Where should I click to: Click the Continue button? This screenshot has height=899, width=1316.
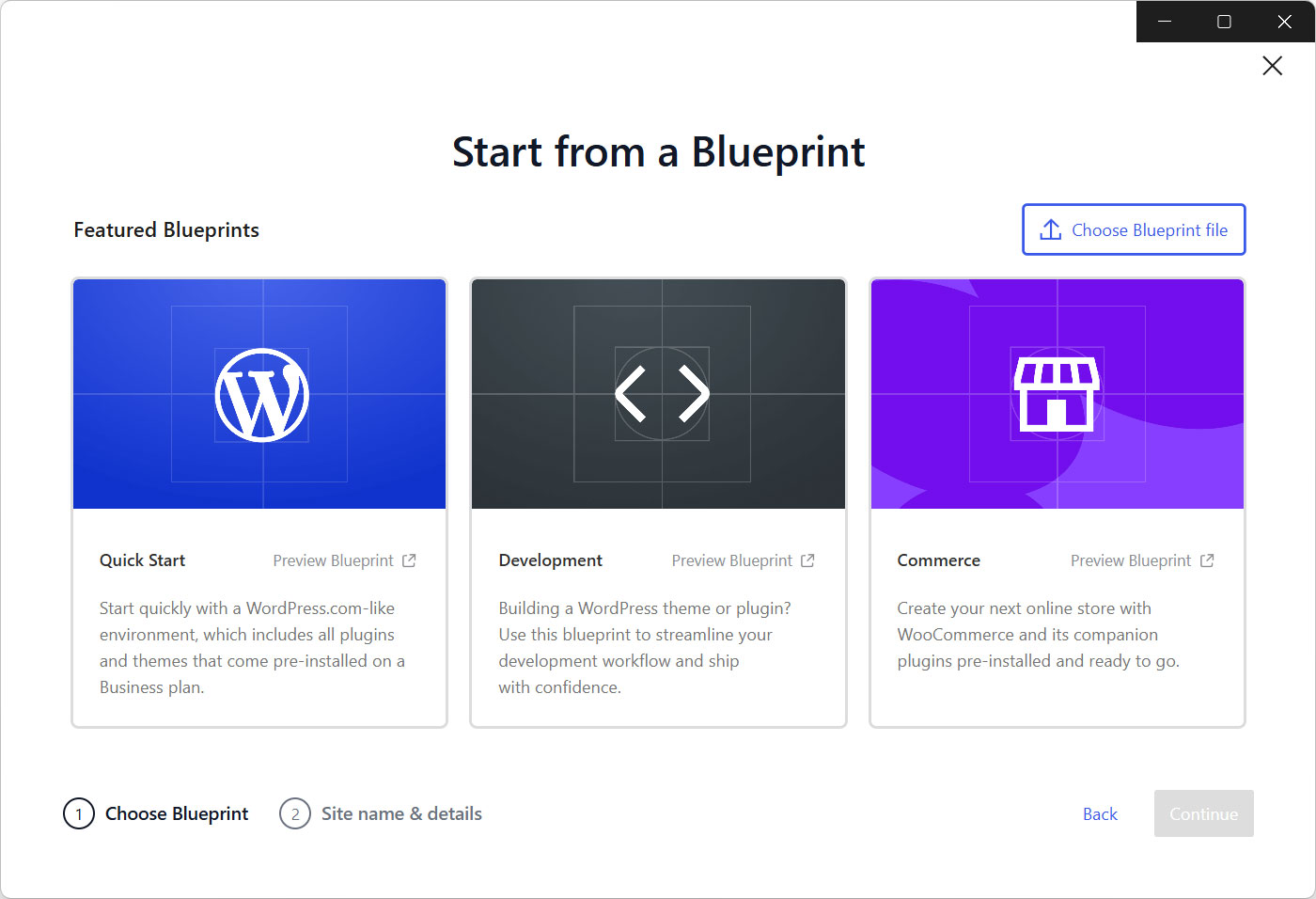(1203, 813)
